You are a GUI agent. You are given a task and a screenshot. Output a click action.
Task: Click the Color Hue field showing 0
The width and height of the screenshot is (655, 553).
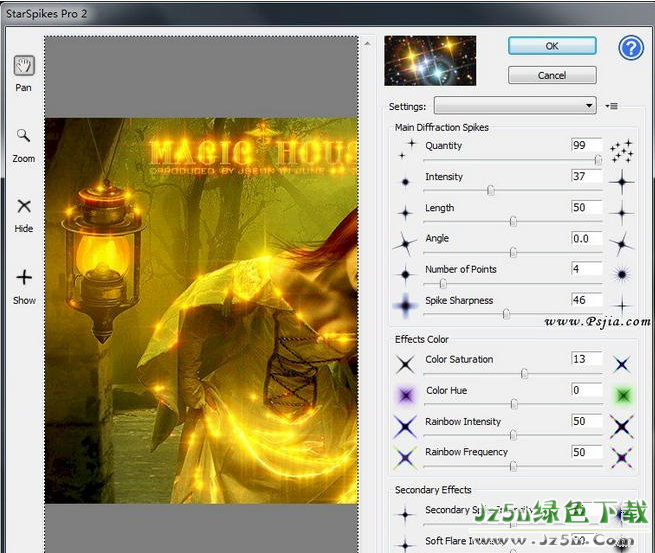(586, 390)
